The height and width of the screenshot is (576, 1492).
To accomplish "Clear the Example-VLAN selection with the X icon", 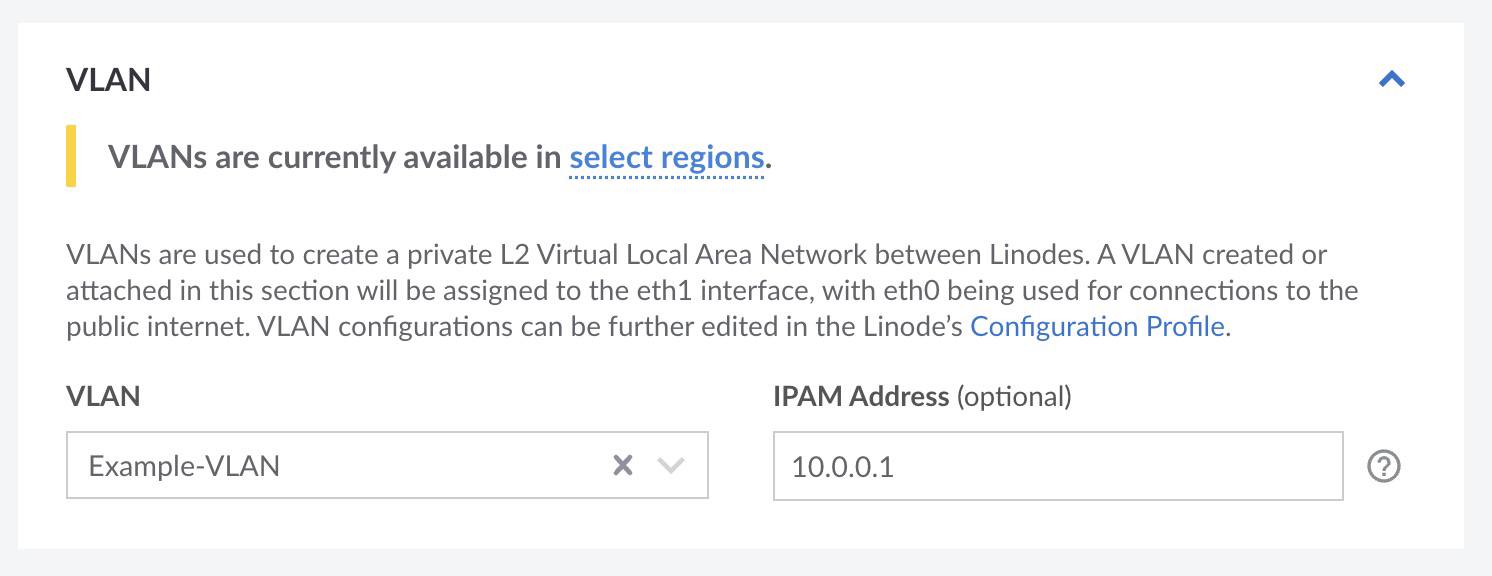I will coord(623,464).
